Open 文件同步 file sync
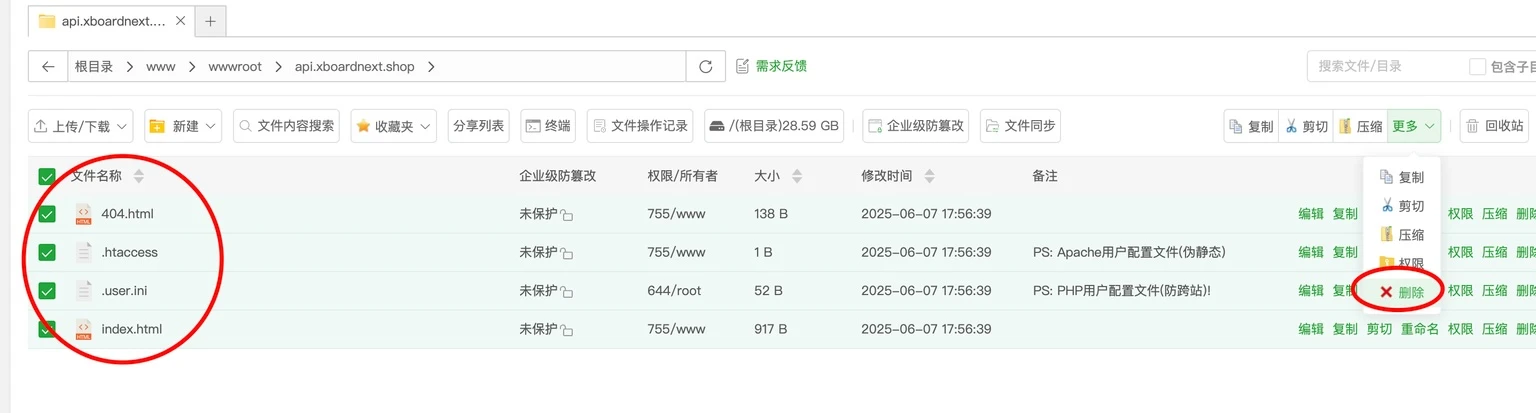Screen dimensions: 1536x413 [1020, 126]
